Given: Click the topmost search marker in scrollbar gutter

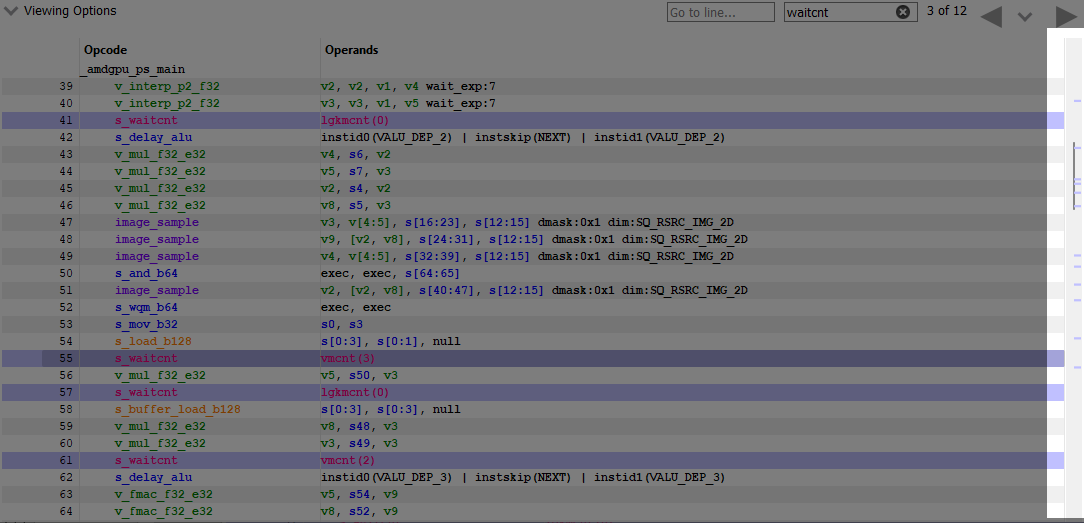Looking at the screenshot, I should pos(1076,101).
